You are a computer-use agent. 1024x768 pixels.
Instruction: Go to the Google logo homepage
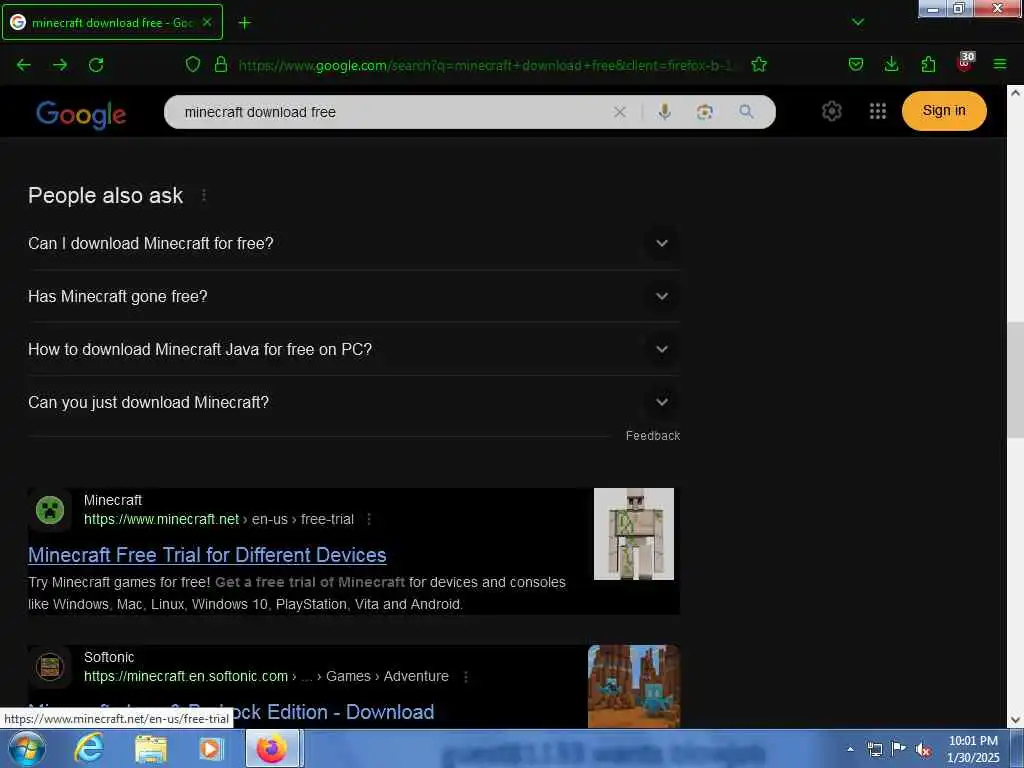[x=81, y=114]
